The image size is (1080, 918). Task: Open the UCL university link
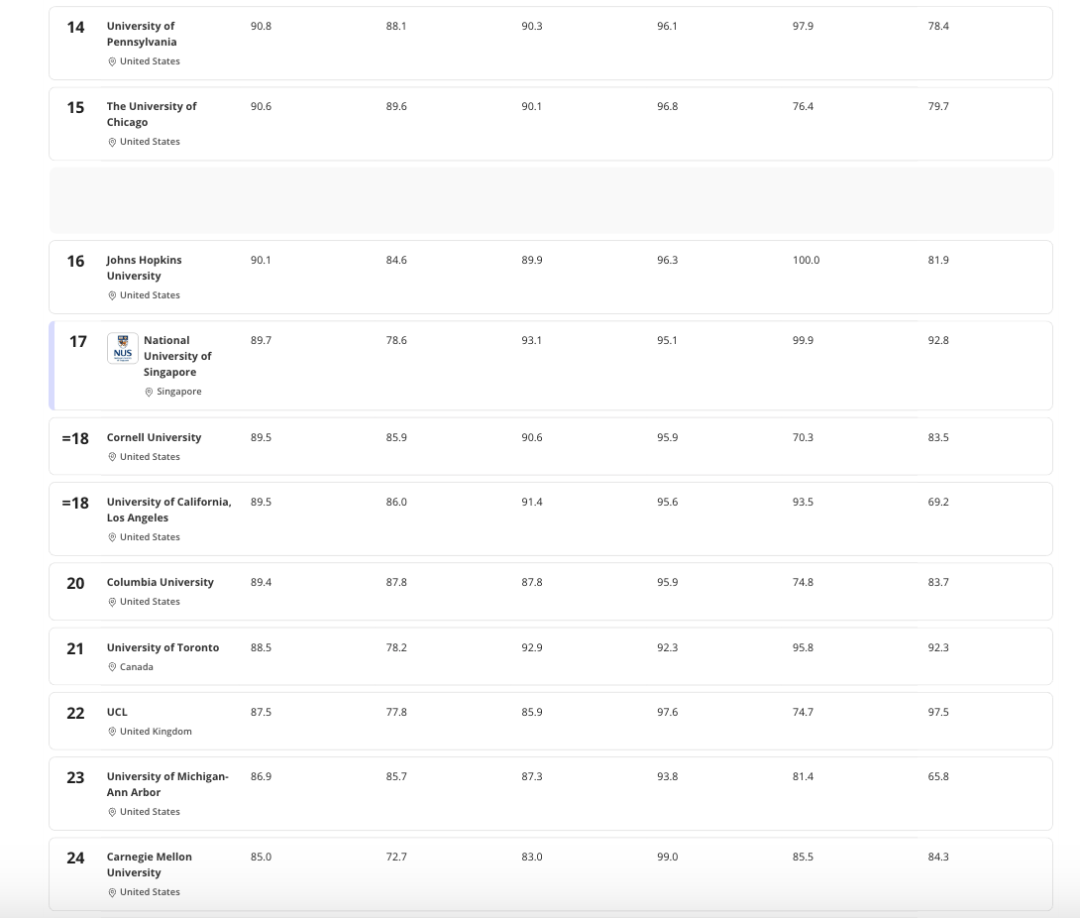(117, 712)
